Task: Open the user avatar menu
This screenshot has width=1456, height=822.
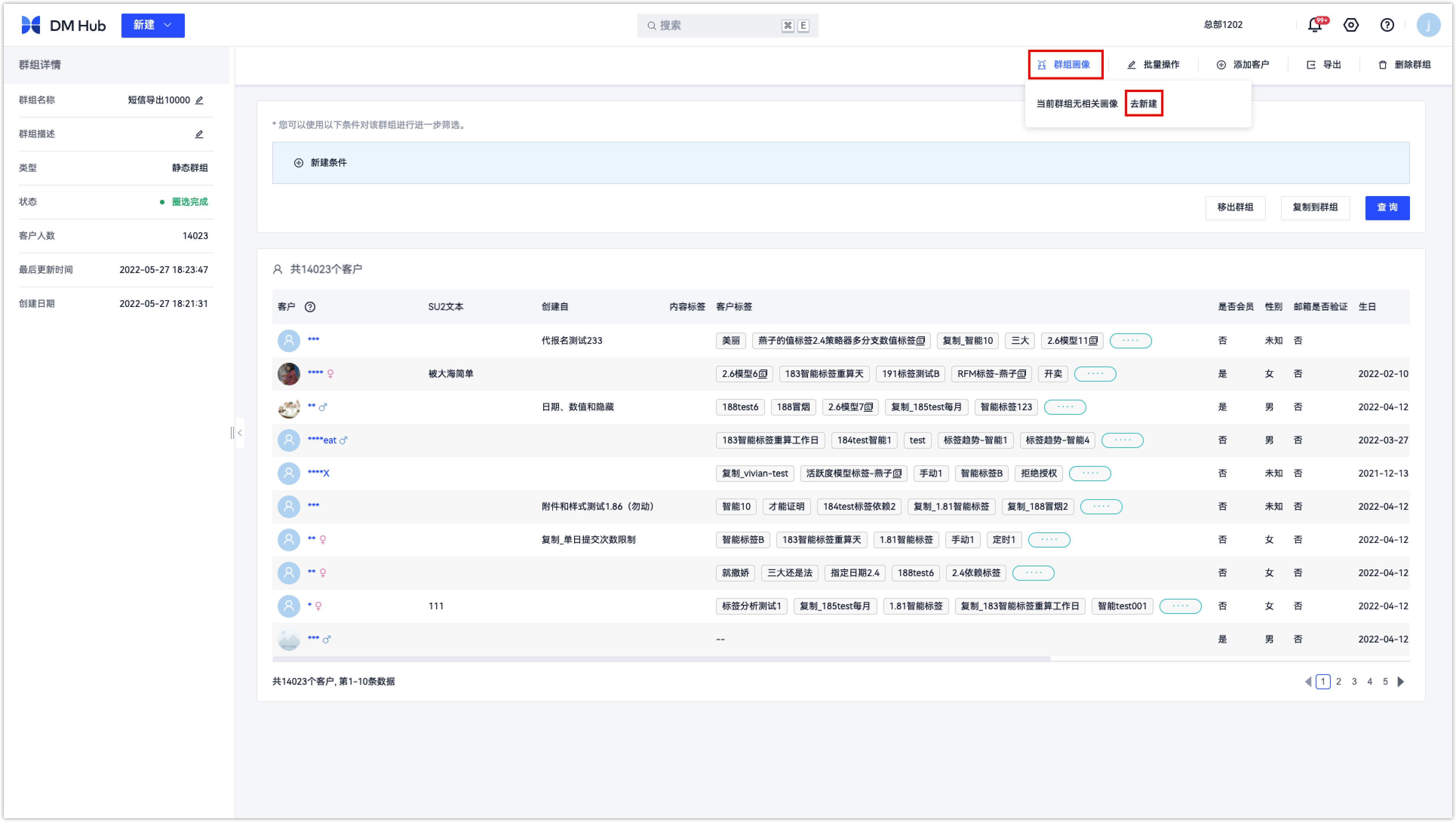Action: 1428,25
